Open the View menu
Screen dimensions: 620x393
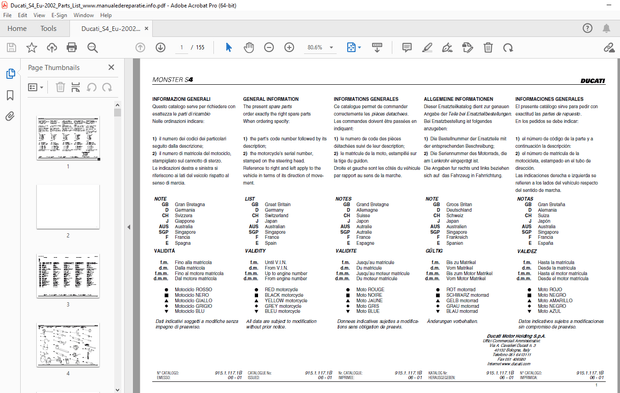[x=39, y=15]
